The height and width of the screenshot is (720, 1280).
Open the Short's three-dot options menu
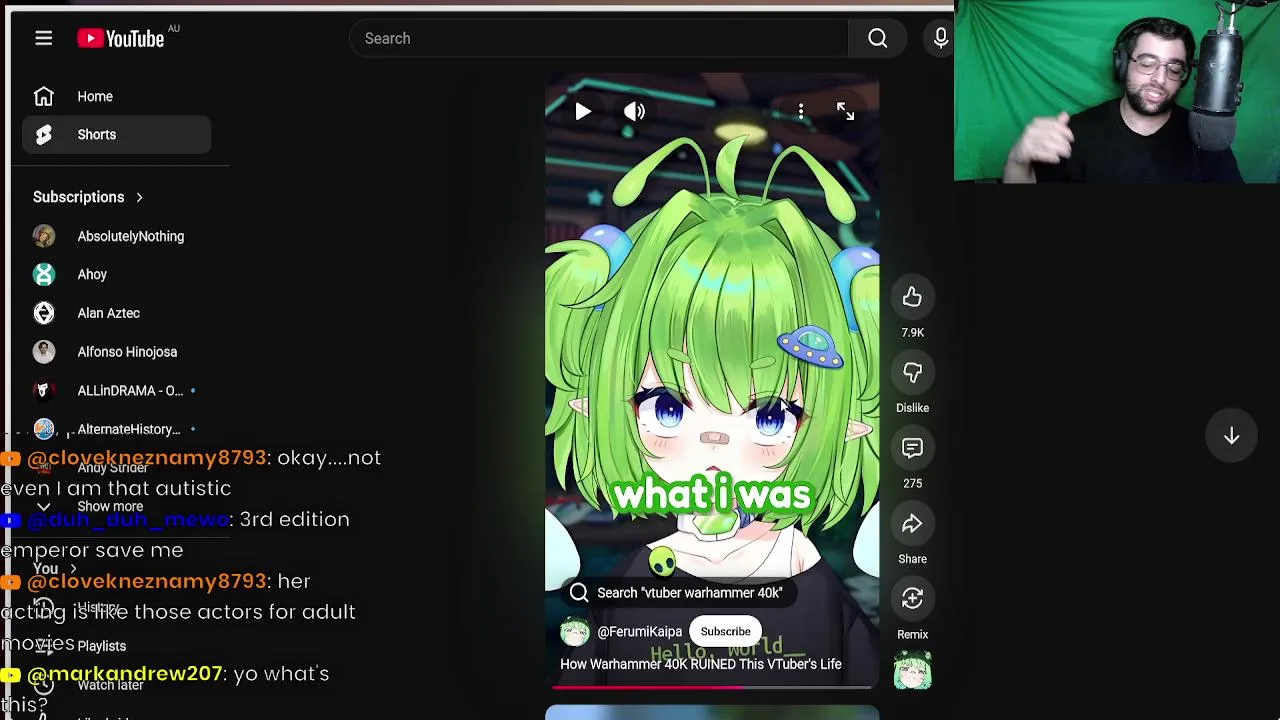[x=801, y=112]
